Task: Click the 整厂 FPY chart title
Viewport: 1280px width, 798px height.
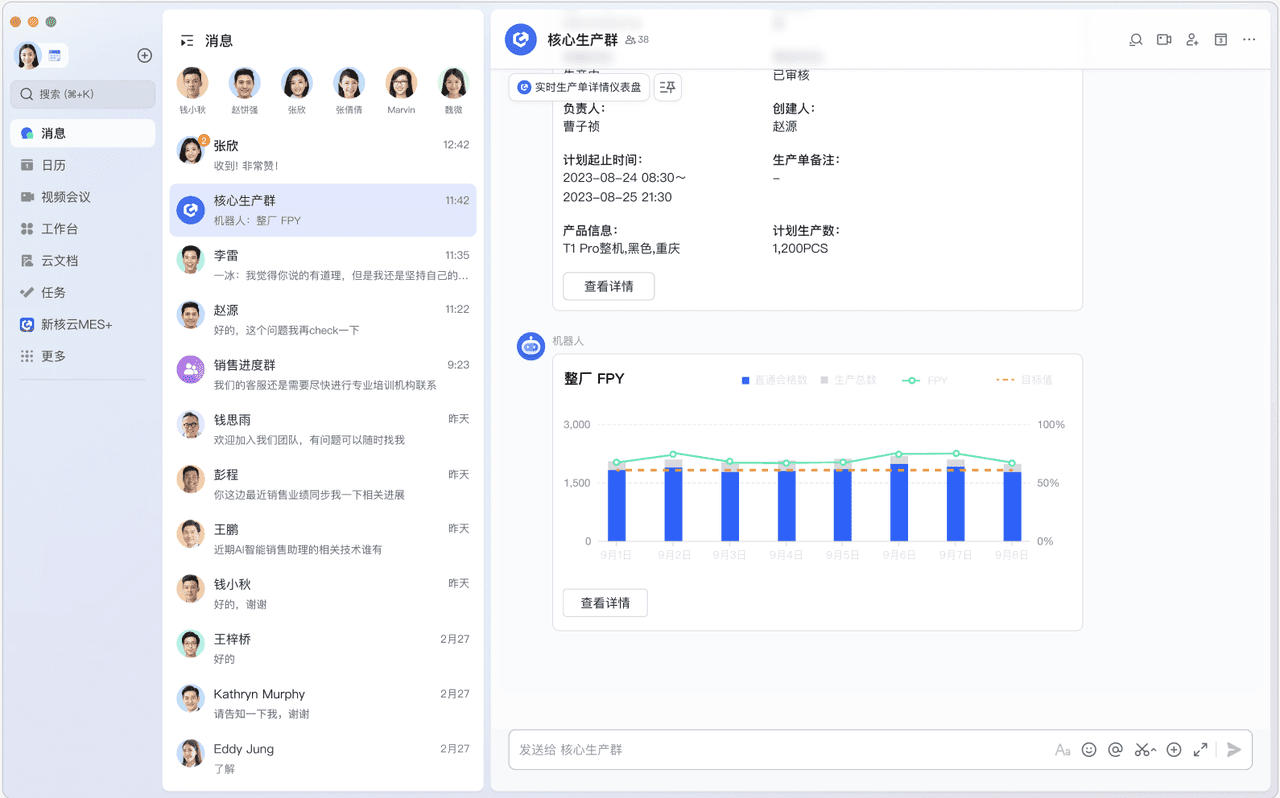Action: pyautogui.click(x=594, y=379)
